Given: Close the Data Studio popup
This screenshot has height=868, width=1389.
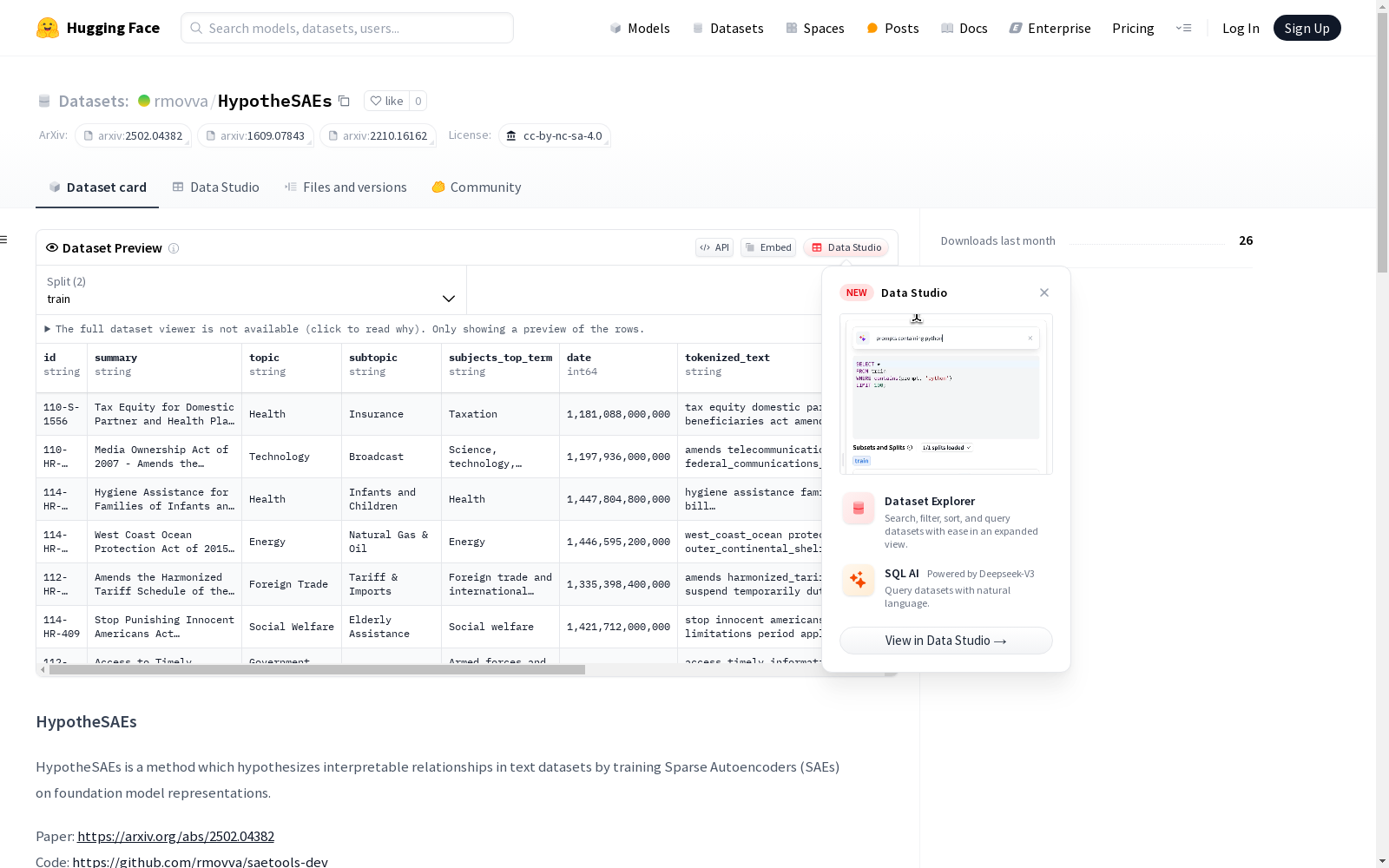Looking at the screenshot, I should [1044, 293].
